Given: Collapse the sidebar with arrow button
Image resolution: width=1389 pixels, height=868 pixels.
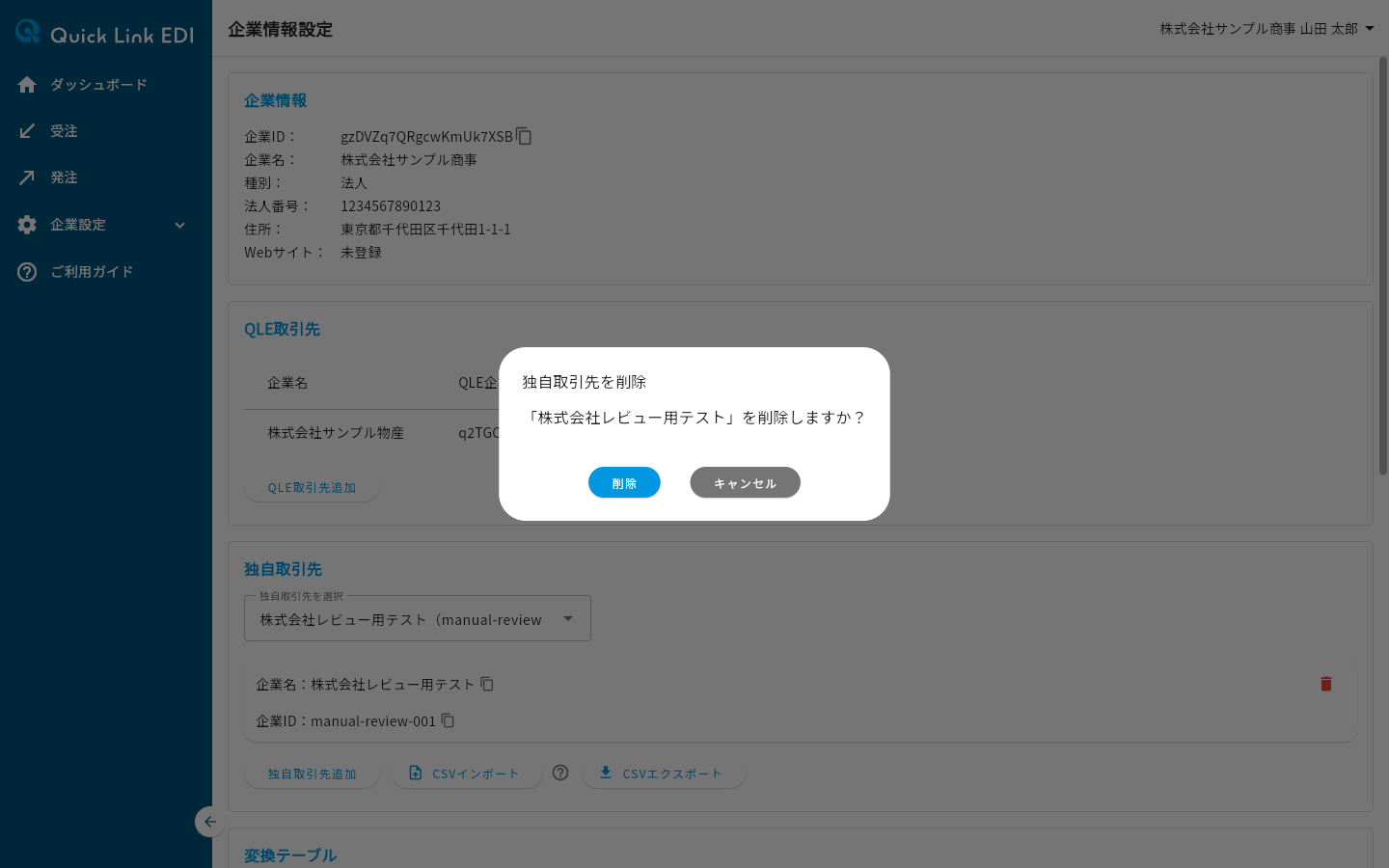Looking at the screenshot, I should click(x=209, y=822).
